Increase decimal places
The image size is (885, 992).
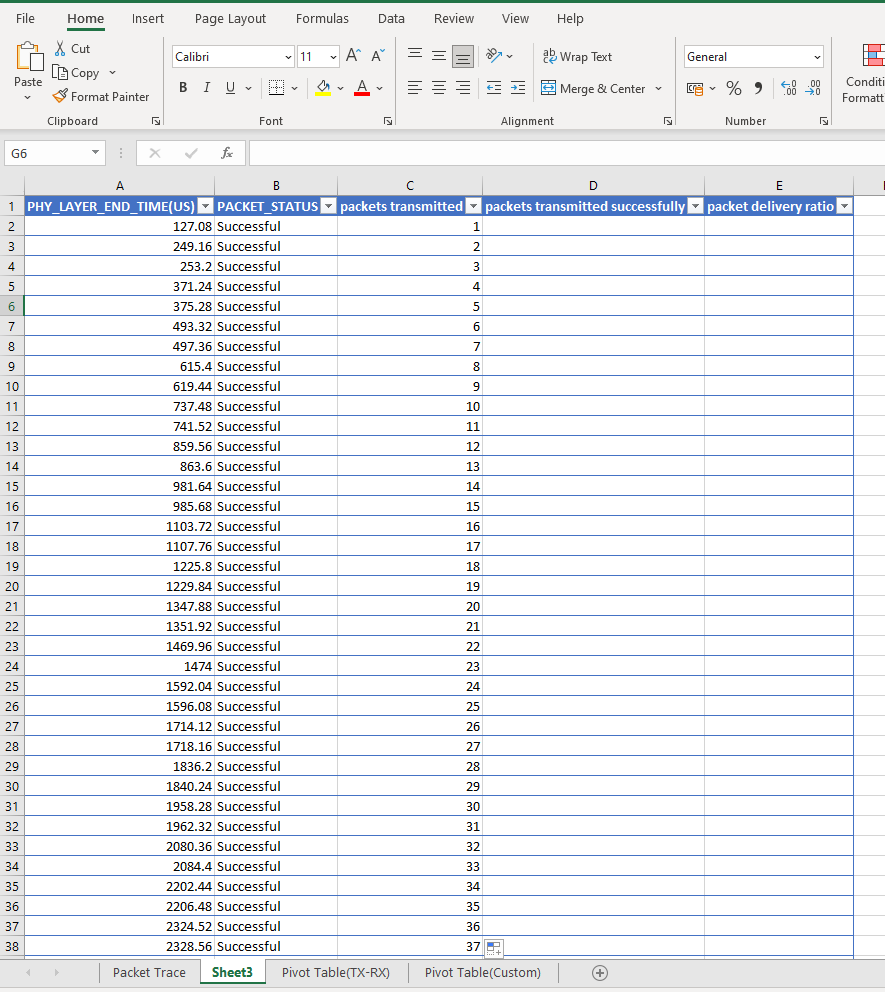(x=789, y=88)
